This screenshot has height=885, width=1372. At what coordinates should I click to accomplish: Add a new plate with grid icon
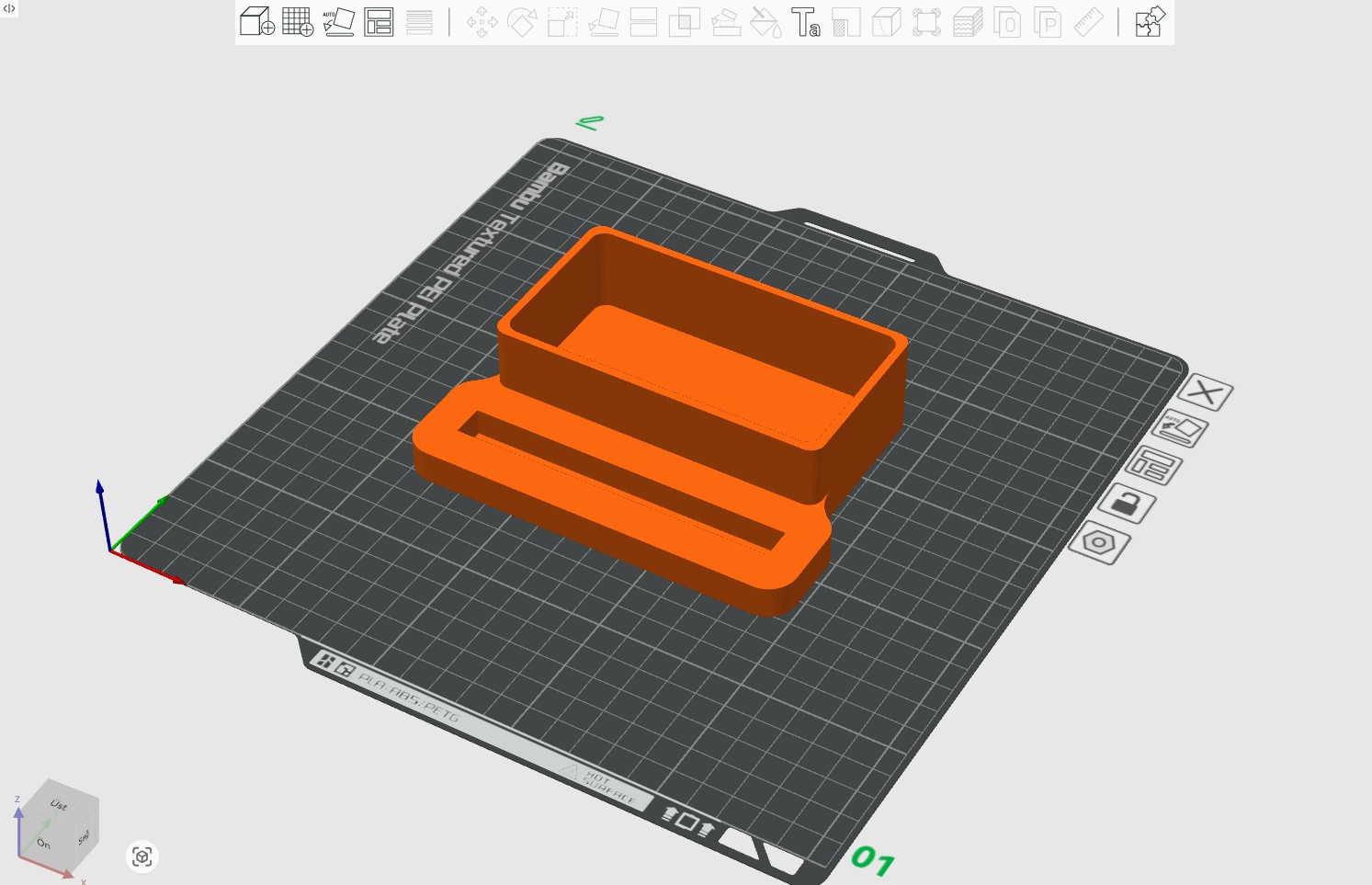297,21
